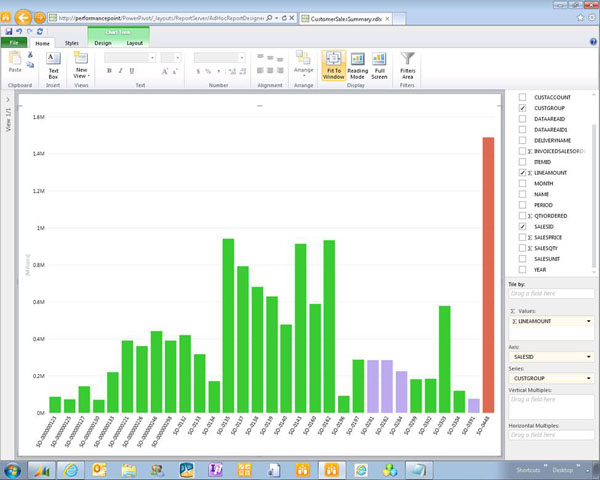Check the QTYORDERED field

[522, 216]
